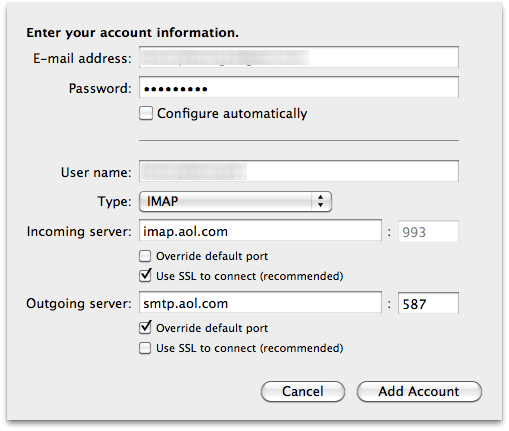
Task: Uncheck Use SSL to connect for incoming server
Action: pyautogui.click(x=145, y=276)
